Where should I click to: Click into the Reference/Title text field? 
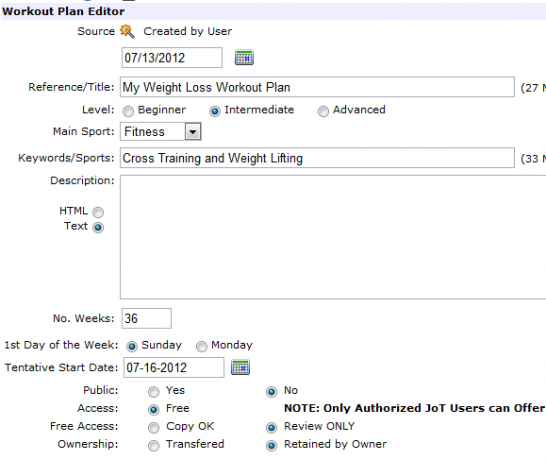(x=317, y=87)
